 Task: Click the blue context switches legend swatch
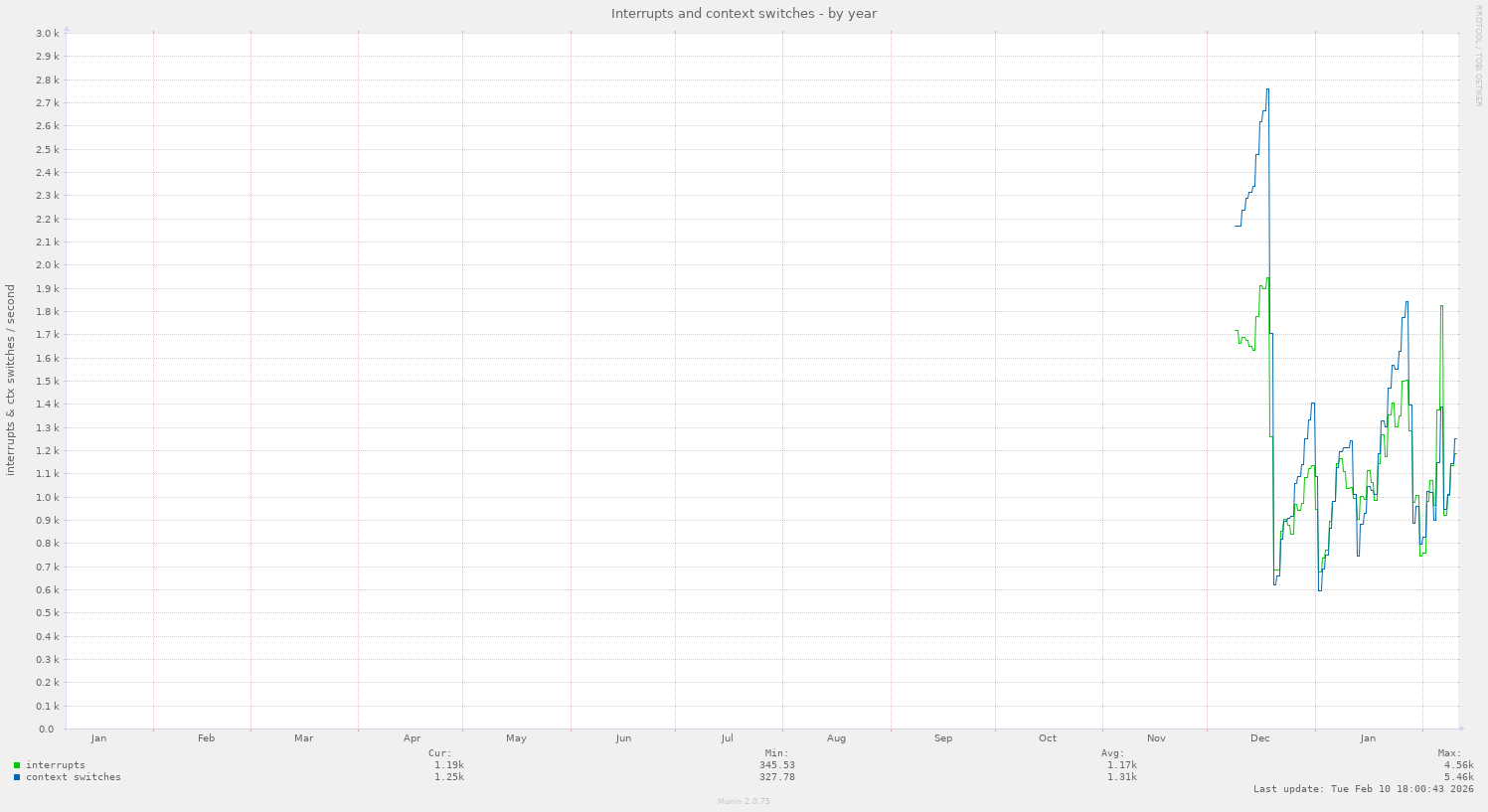[17, 777]
